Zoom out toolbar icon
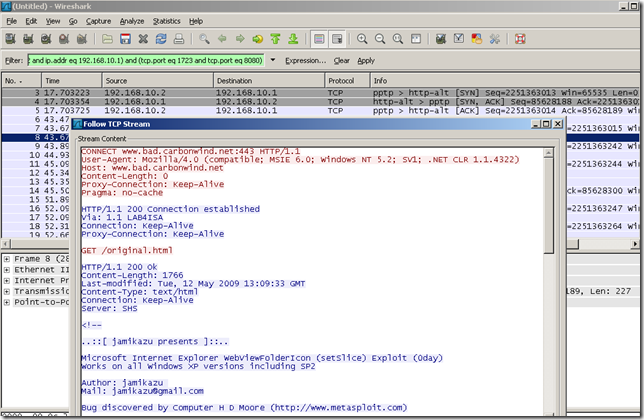Viewport: 644px width, 420px height. (x=380, y=39)
